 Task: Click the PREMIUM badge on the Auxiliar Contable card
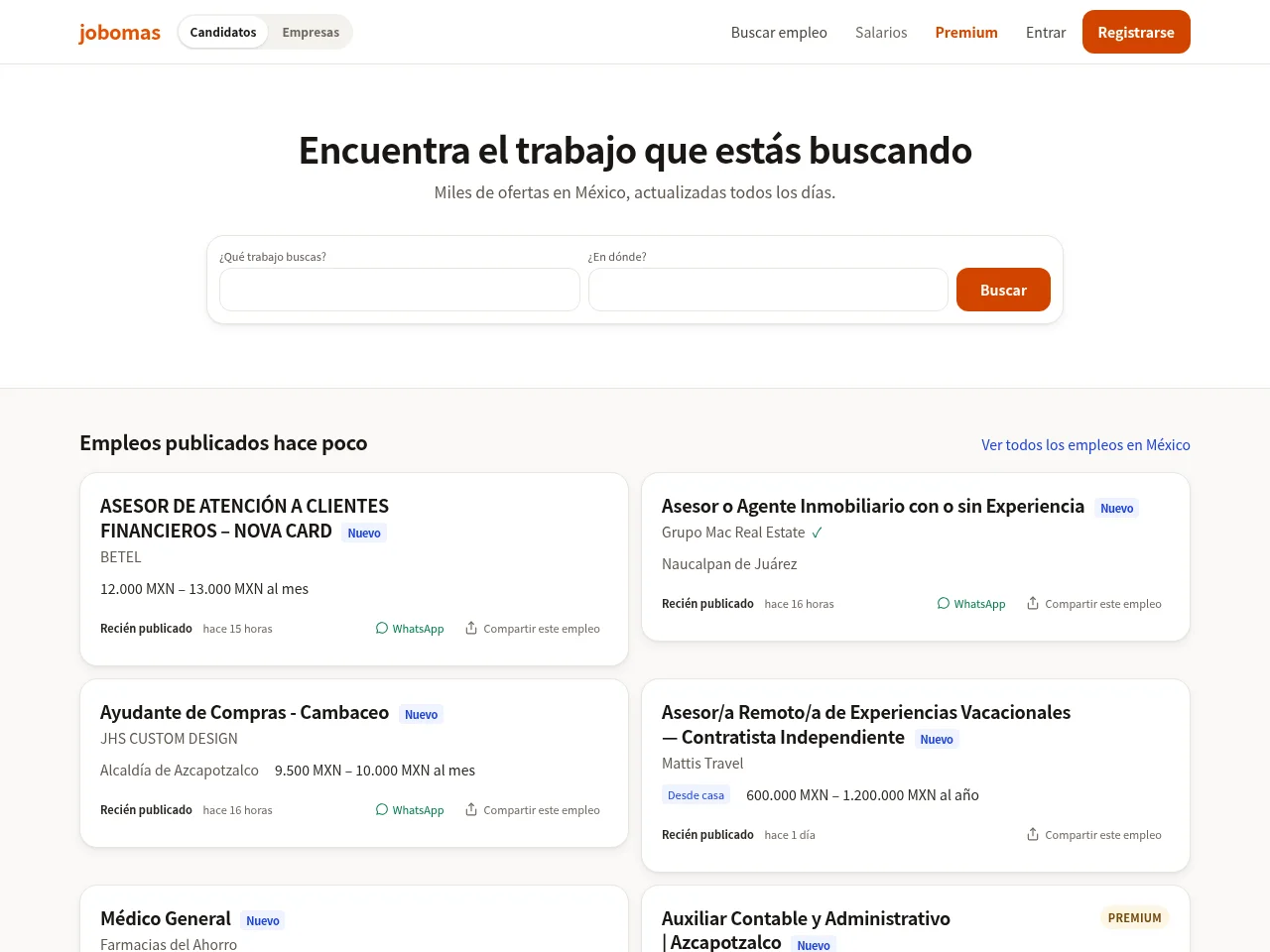1134,917
